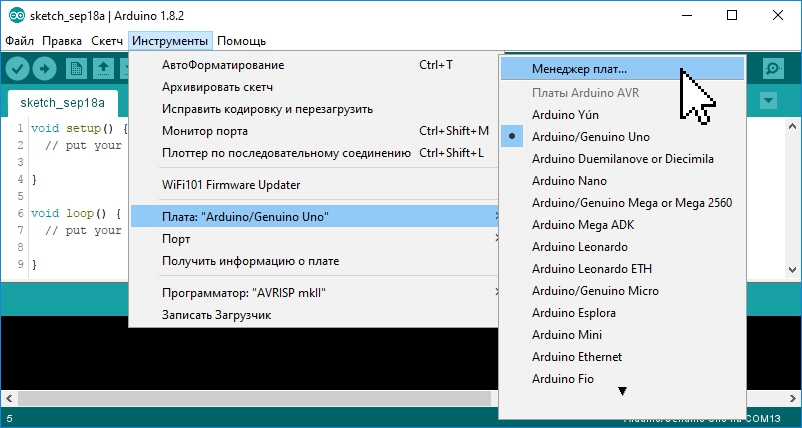
Task: Choose Исправить кодировку и перезагрузить
Action: coord(314,109)
